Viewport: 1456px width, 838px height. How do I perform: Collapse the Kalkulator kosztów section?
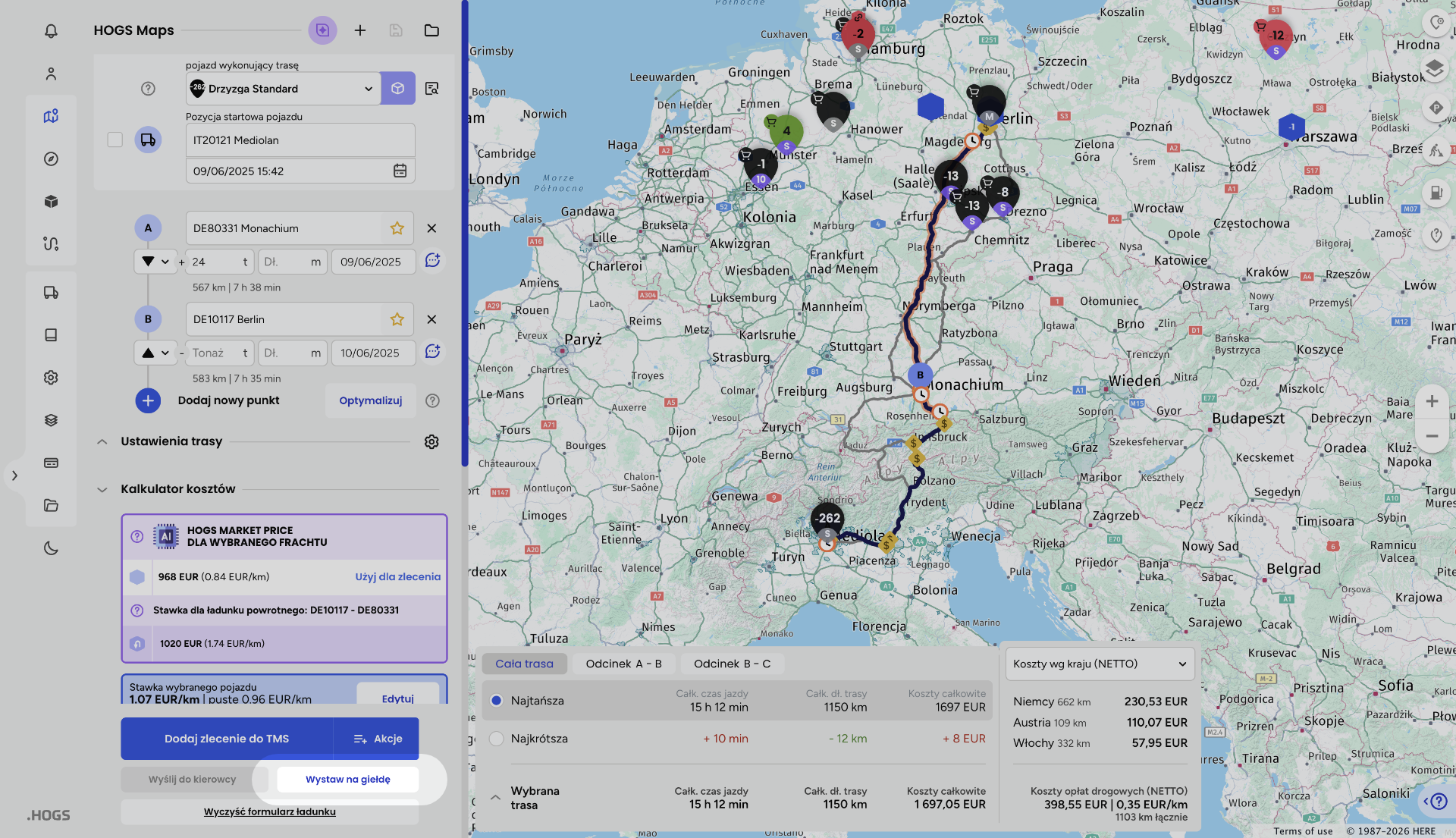point(102,489)
